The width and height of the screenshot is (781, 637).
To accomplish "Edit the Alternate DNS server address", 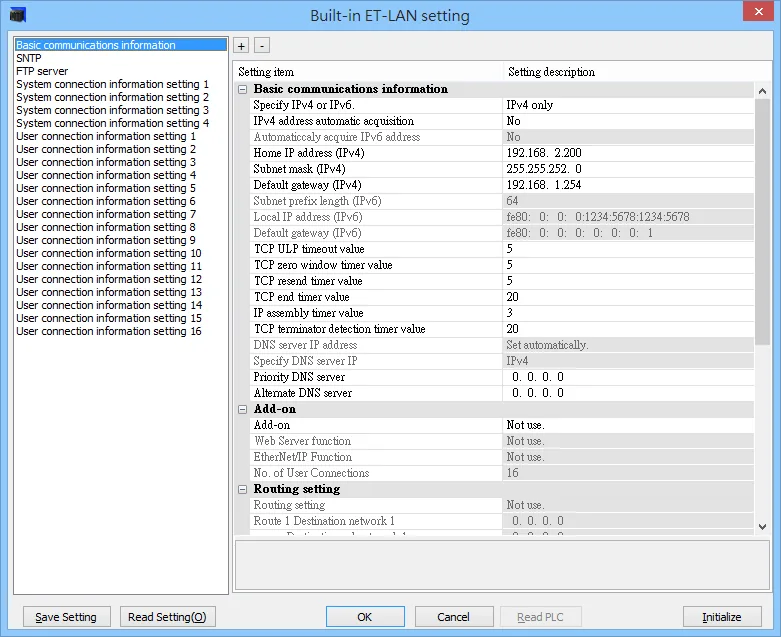I will [x=628, y=393].
